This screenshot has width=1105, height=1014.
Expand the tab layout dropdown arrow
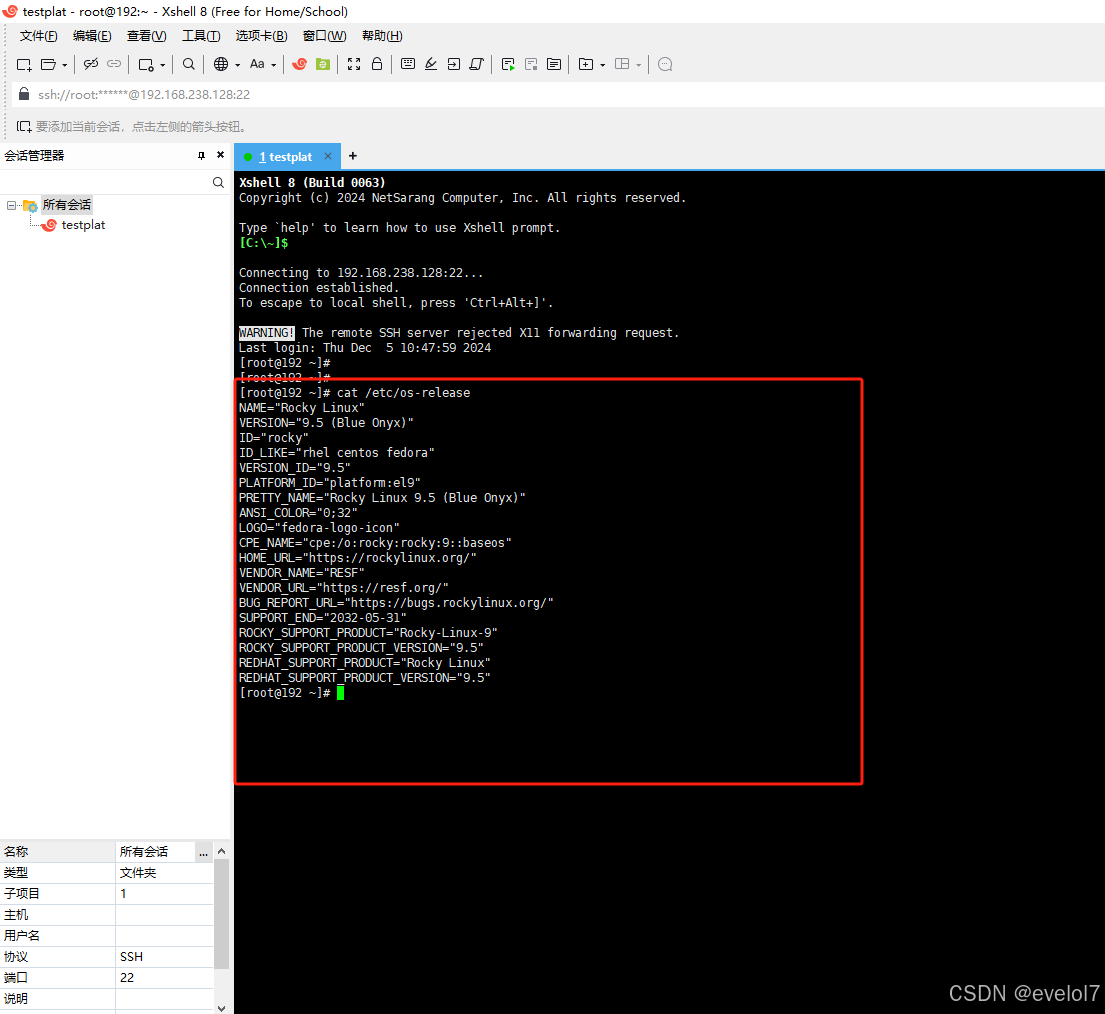coord(639,65)
